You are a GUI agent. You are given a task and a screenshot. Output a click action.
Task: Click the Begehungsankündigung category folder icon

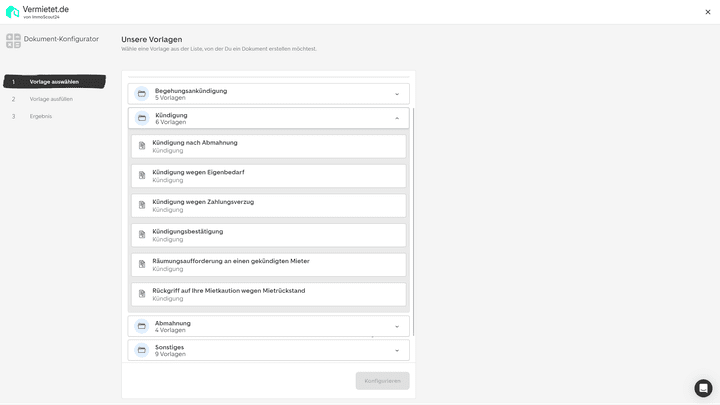(x=142, y=94)
